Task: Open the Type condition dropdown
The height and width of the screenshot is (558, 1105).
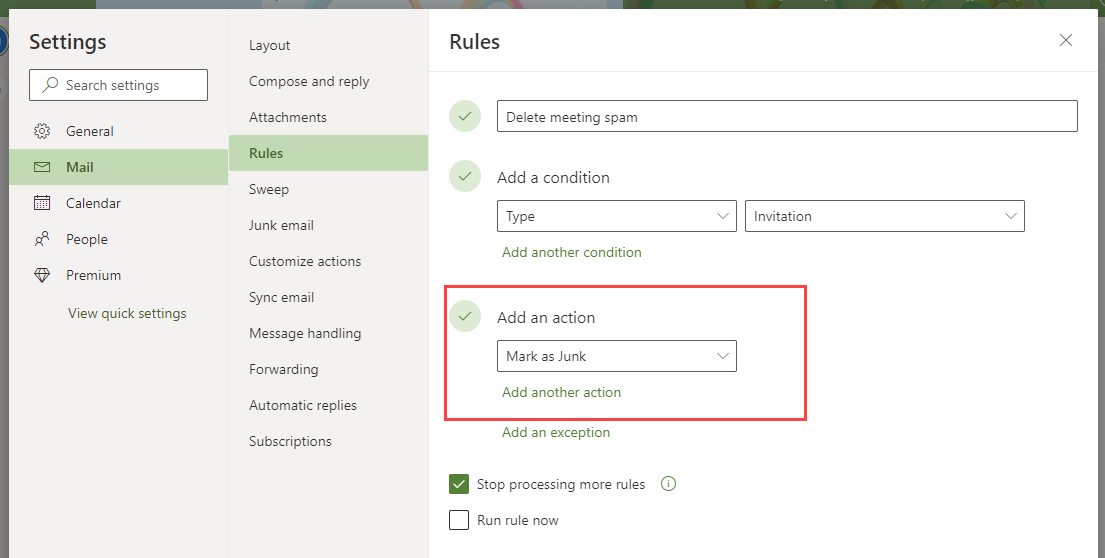Action: [617, 216]
